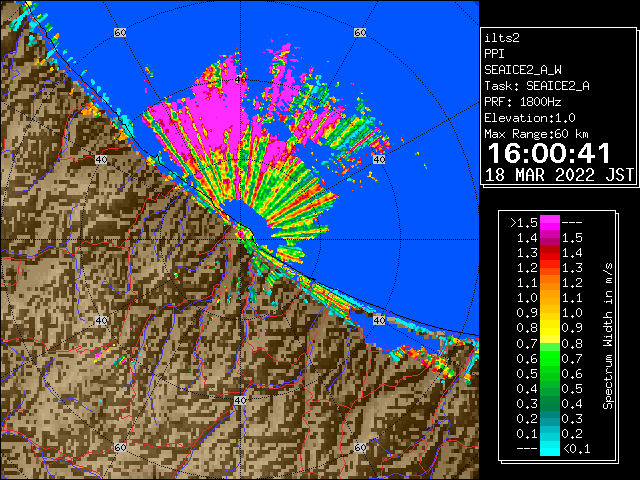Viewport: 640px width, 480px height.
Task: Click the bright green legend band beside 0.7
Action: 549,358
